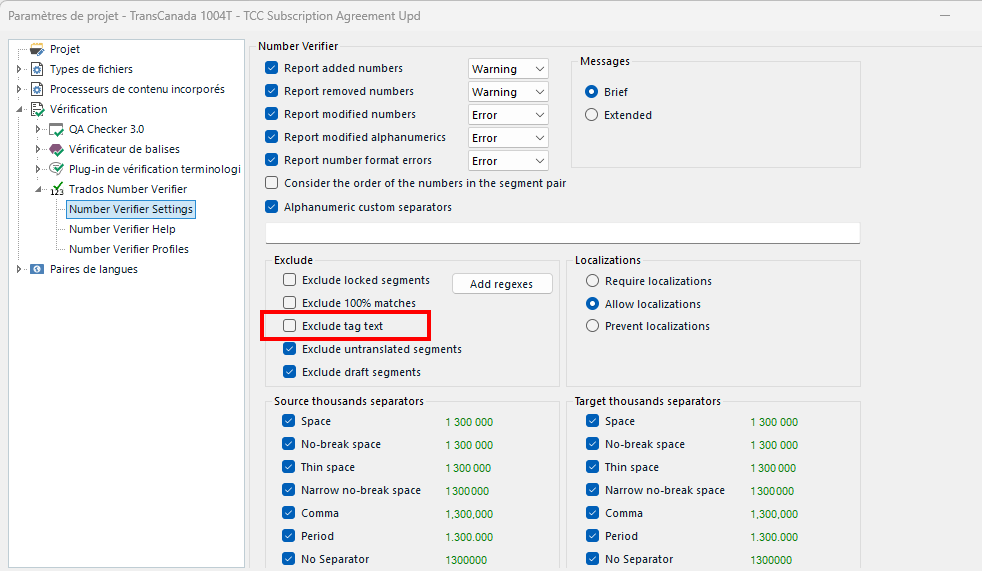Toggle Report number format errors checkbox
982x571 pixels.
pyautogui.click(x=271, y=160)
